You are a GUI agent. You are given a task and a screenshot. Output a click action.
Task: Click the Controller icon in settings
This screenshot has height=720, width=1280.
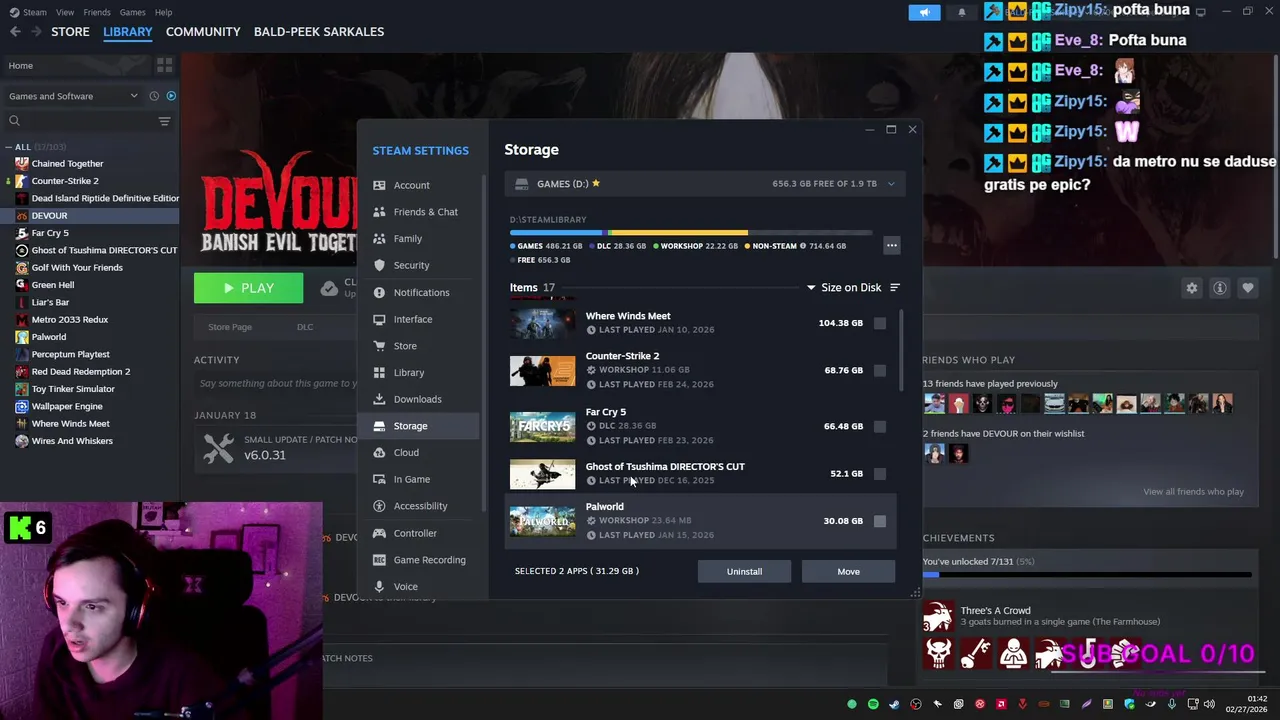[x=379, y=533]
